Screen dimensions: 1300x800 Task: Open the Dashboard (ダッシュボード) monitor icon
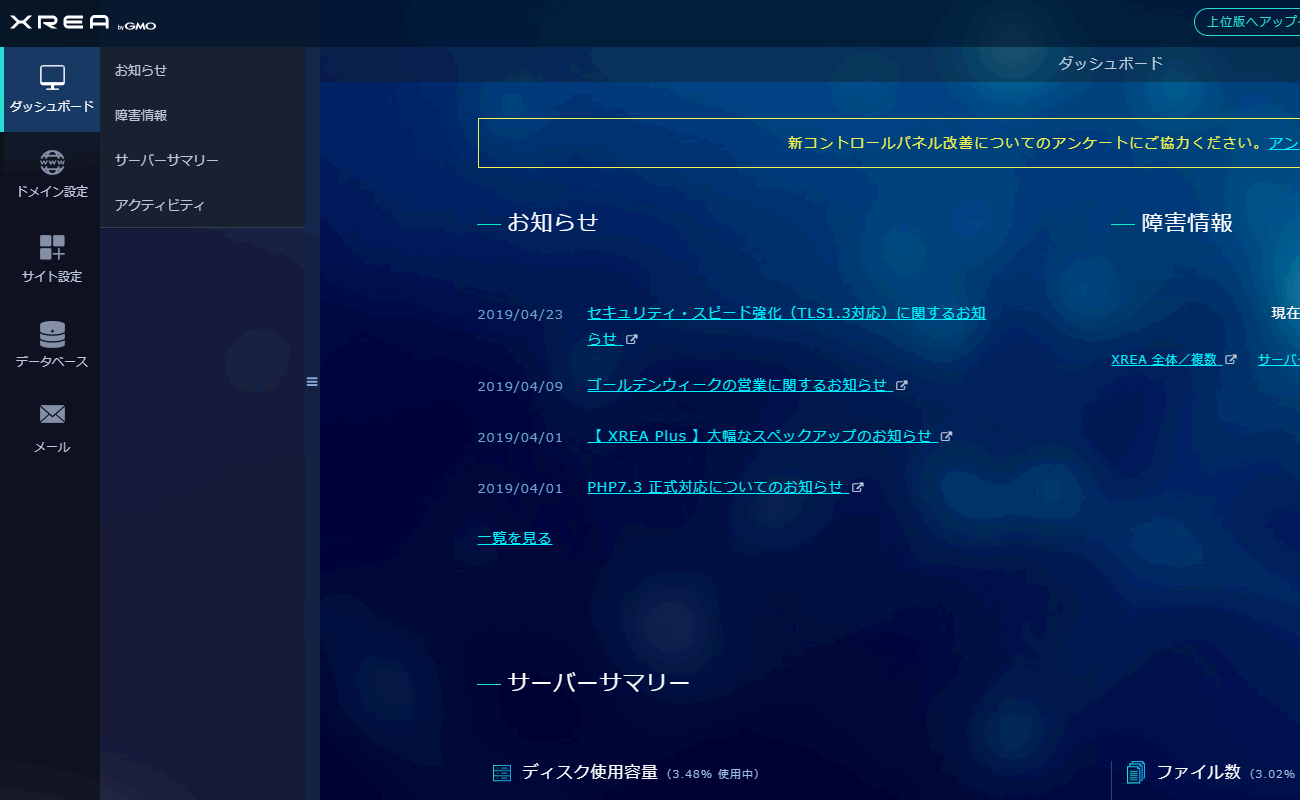[x=52, y=78]
